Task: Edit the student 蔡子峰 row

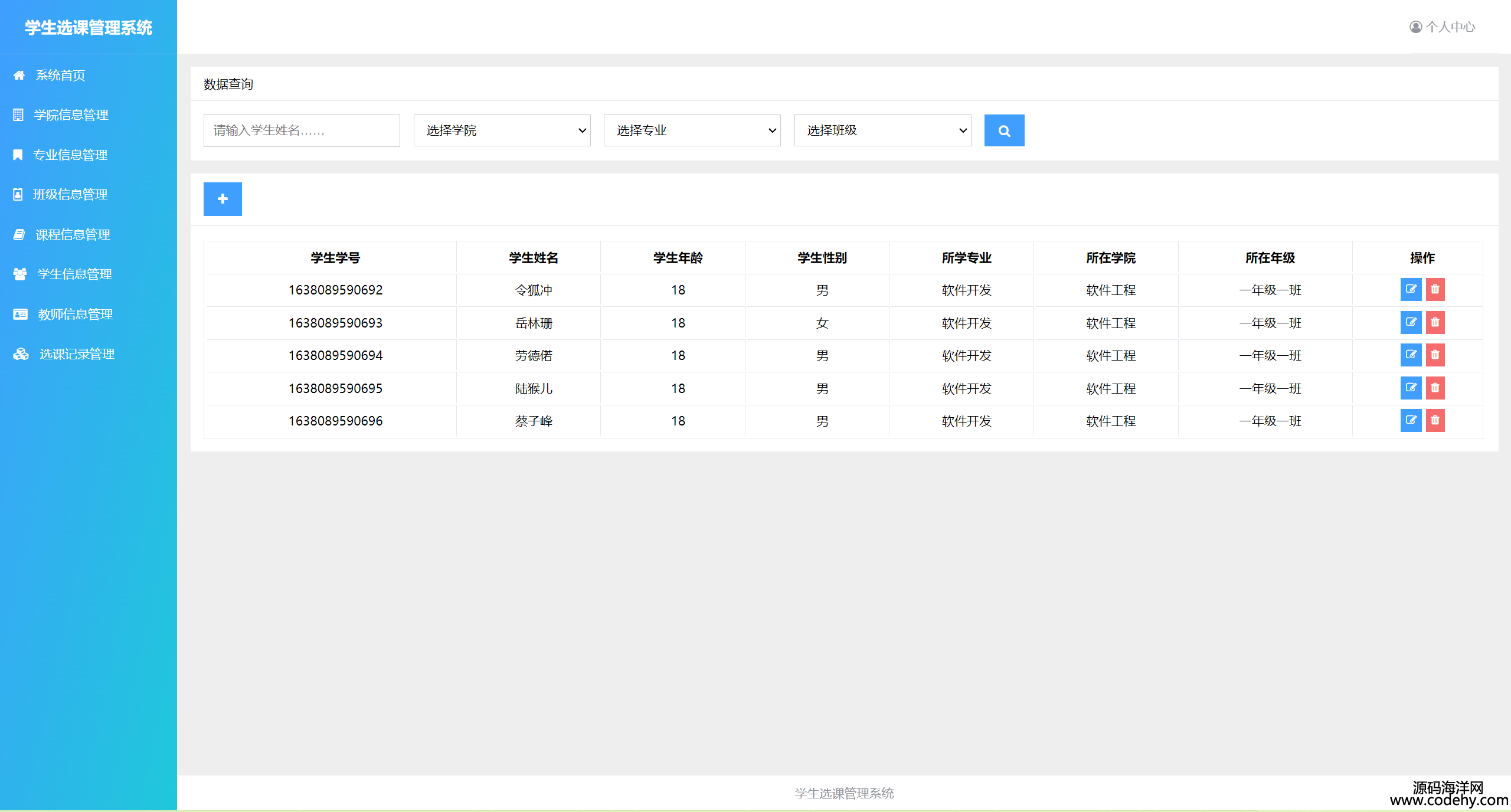Action: 1411,421
